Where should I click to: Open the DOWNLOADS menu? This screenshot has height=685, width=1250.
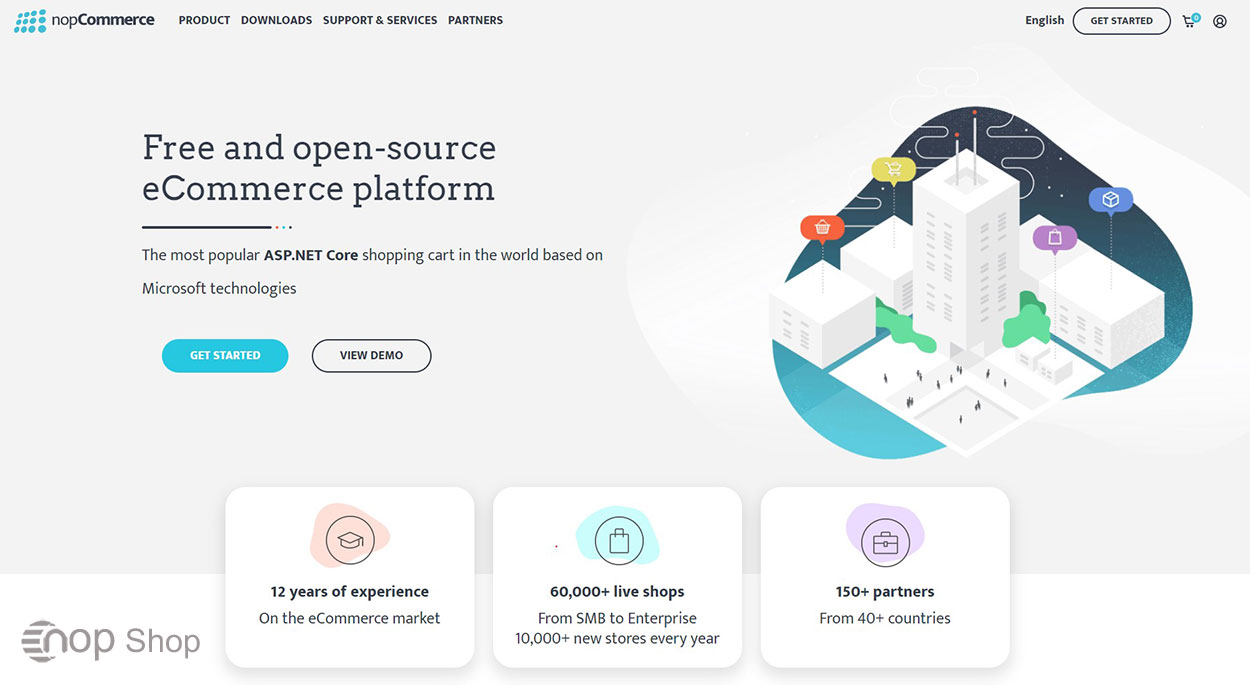click(276, 20)
